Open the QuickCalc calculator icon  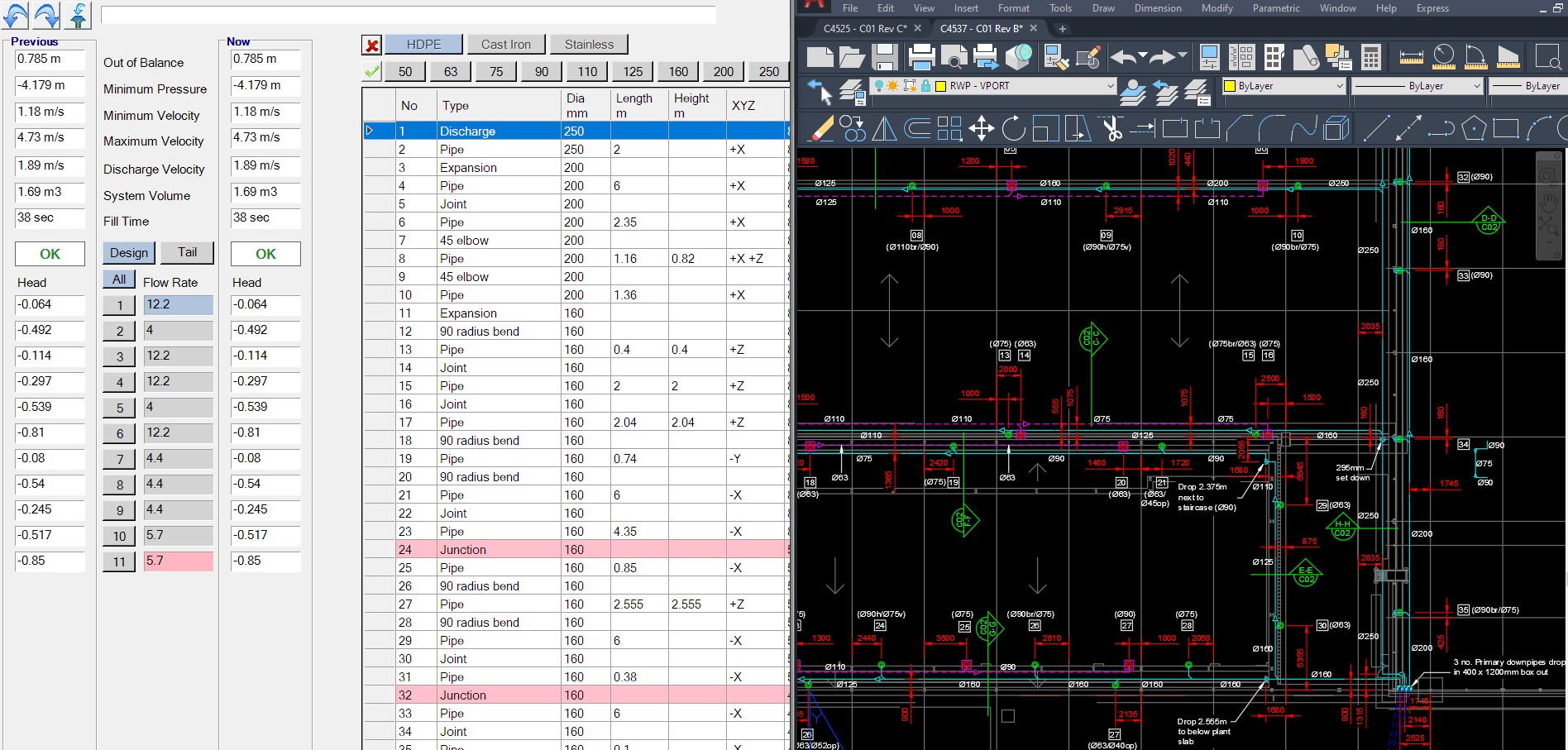[x=1370, y=56]
